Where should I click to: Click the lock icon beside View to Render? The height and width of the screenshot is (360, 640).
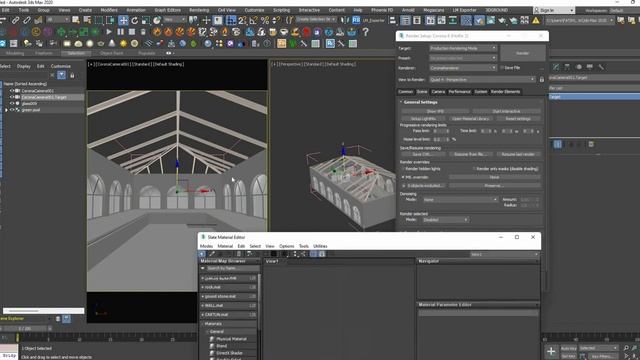point(542,80)
